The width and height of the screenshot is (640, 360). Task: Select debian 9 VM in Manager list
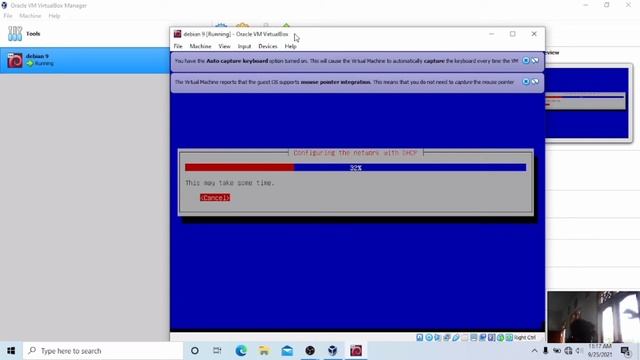pyautogui.click(x=84, y=60)
